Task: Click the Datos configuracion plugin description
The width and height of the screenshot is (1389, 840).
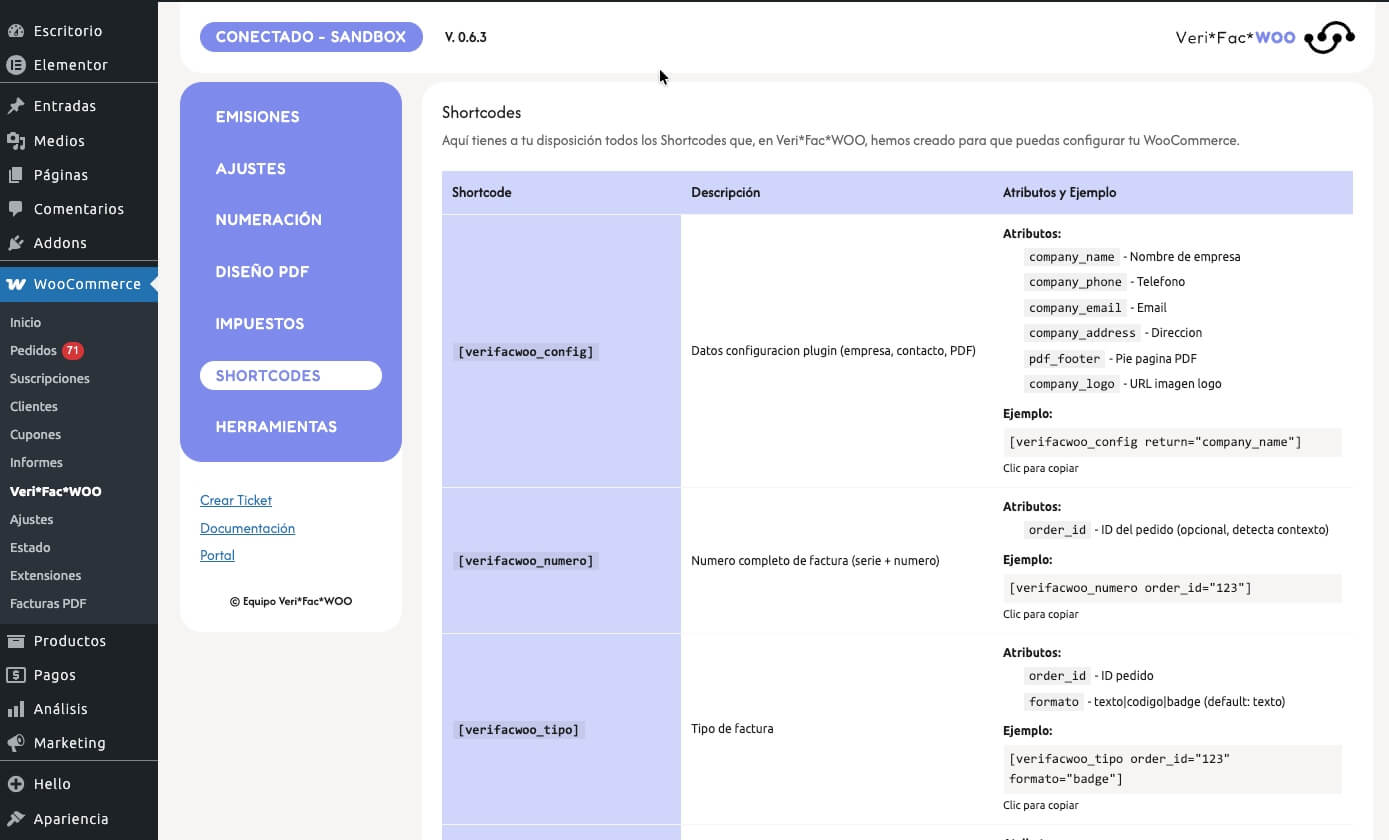Action: click(833, 351)
